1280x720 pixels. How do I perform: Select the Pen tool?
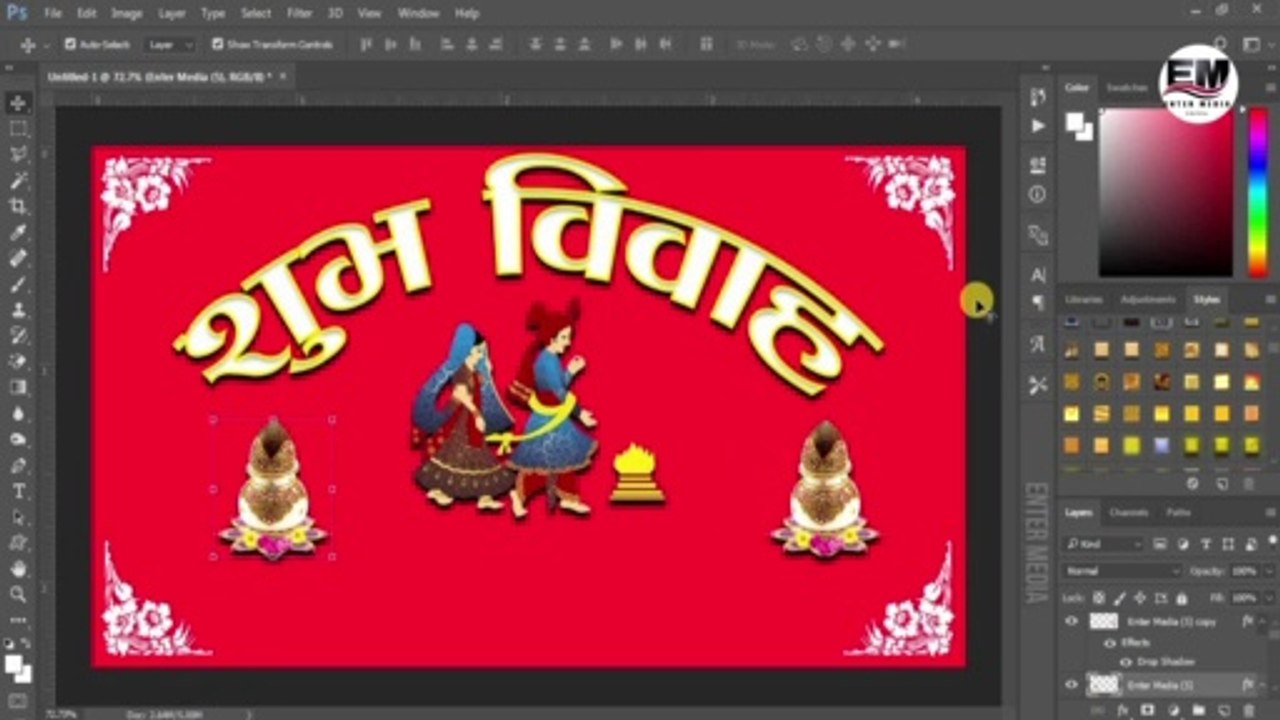[x=18, y=465]
